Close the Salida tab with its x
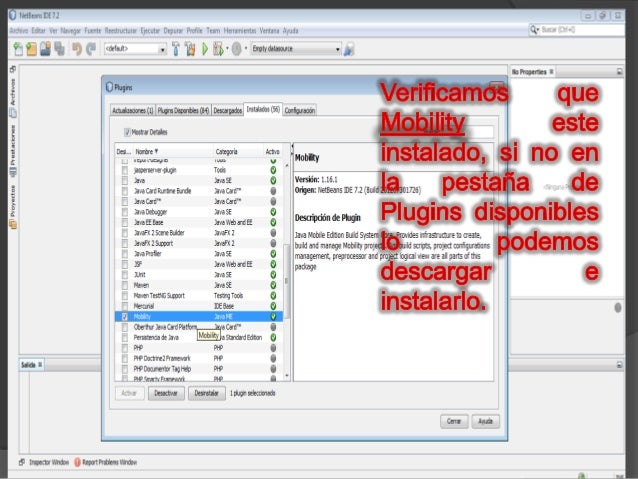 click(x=40, y=365)
